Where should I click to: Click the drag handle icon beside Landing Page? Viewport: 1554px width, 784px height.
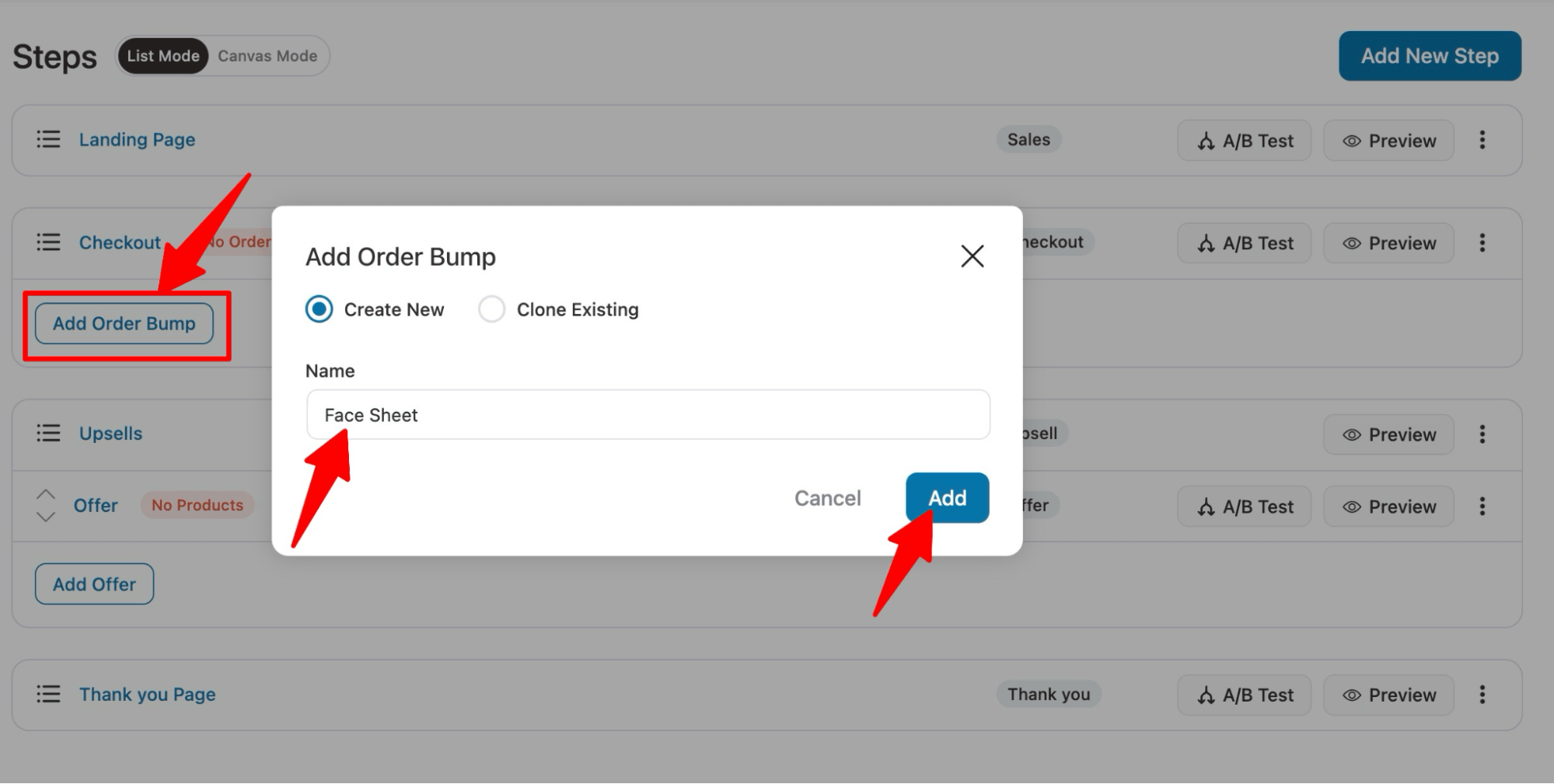[48, 139]
